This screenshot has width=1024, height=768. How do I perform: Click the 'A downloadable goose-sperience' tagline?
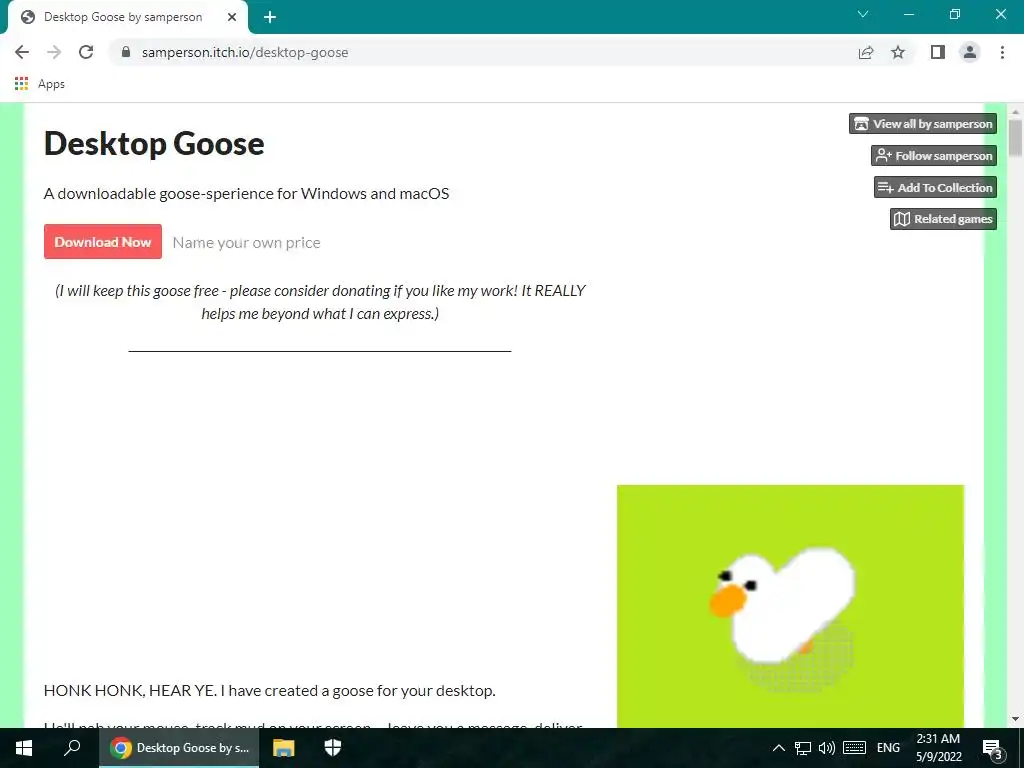click(246, 193)
